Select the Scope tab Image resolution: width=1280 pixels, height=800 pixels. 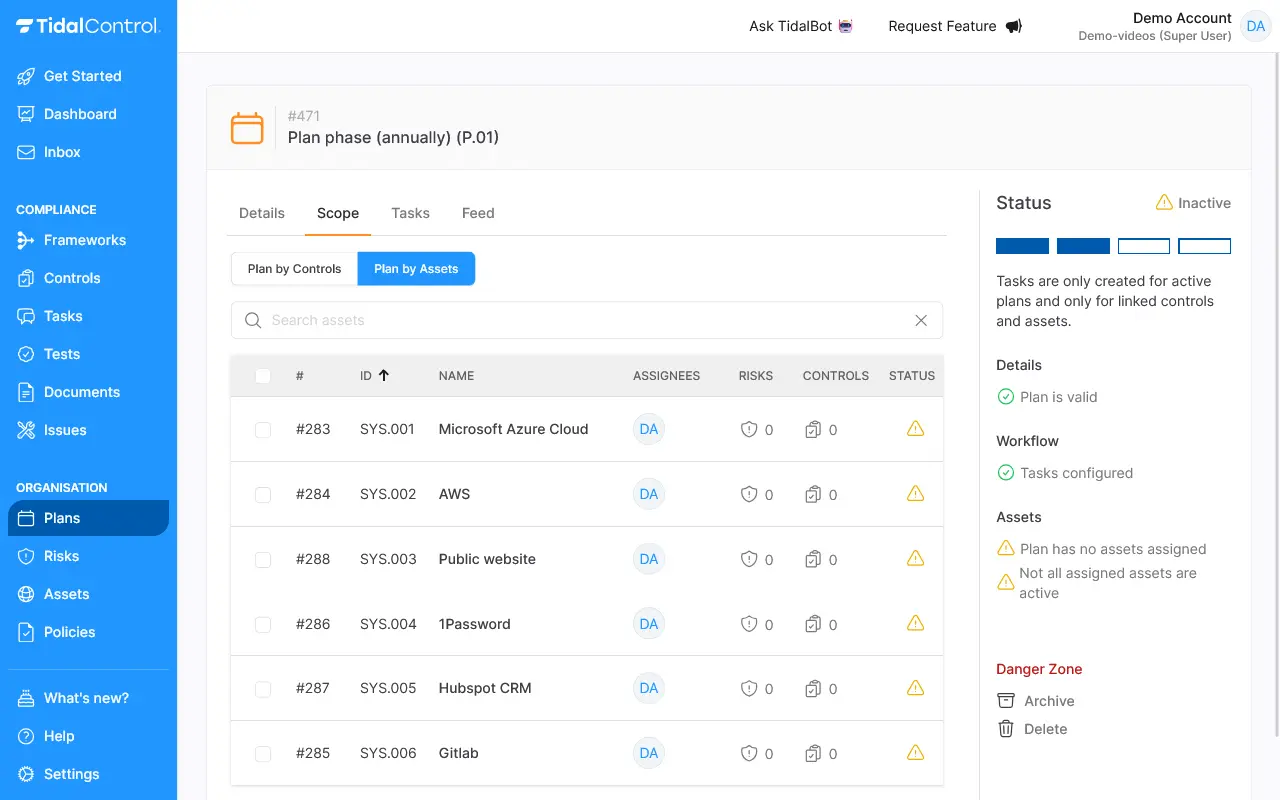pyautogui.click(x=338, y=213)
